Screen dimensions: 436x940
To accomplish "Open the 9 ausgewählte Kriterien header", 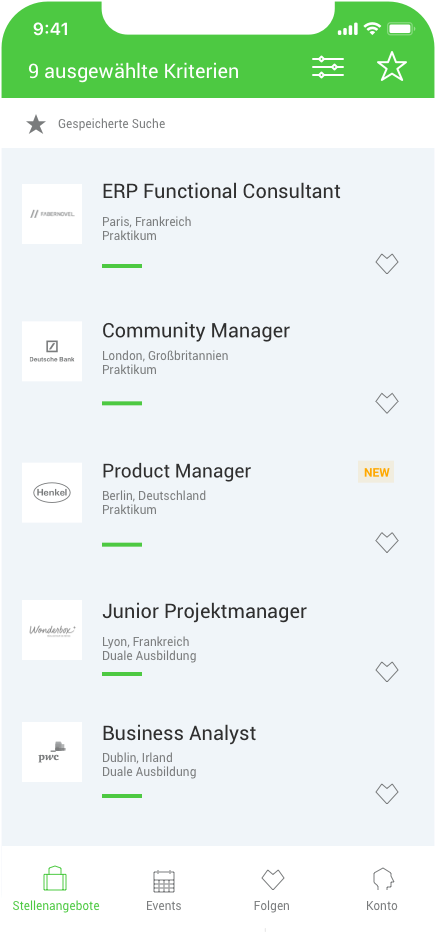I will pos(134,71).
